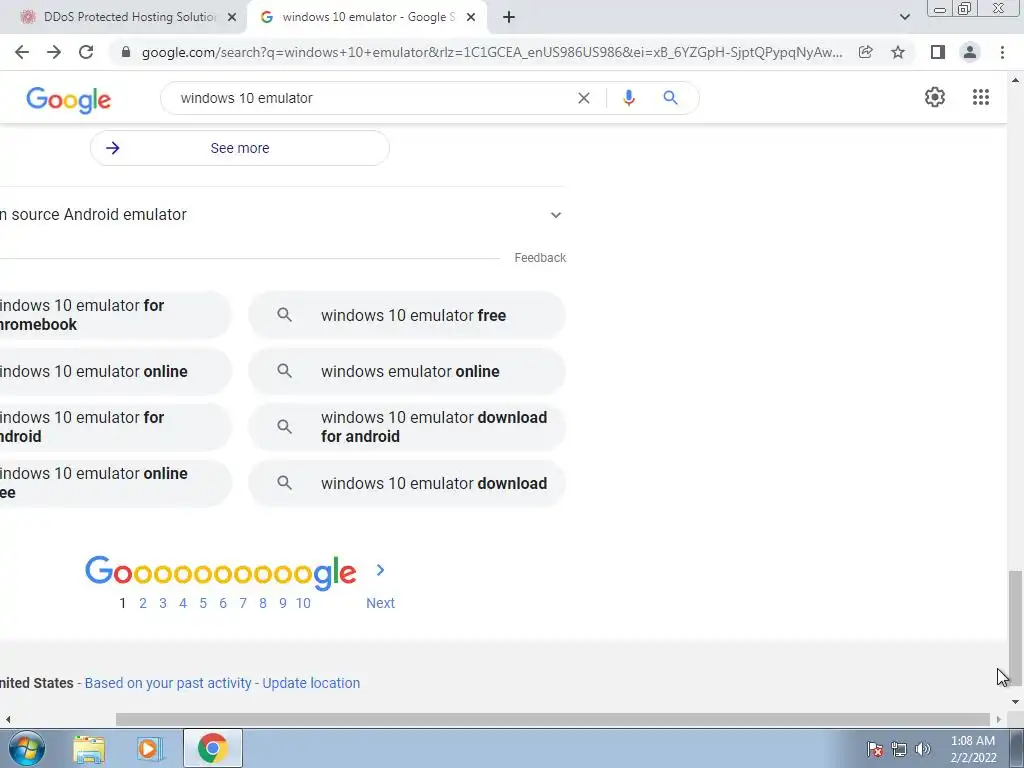Click the pagination right chevron arrow
Viewport: 1024px width, 768px height.
[381, 570]
